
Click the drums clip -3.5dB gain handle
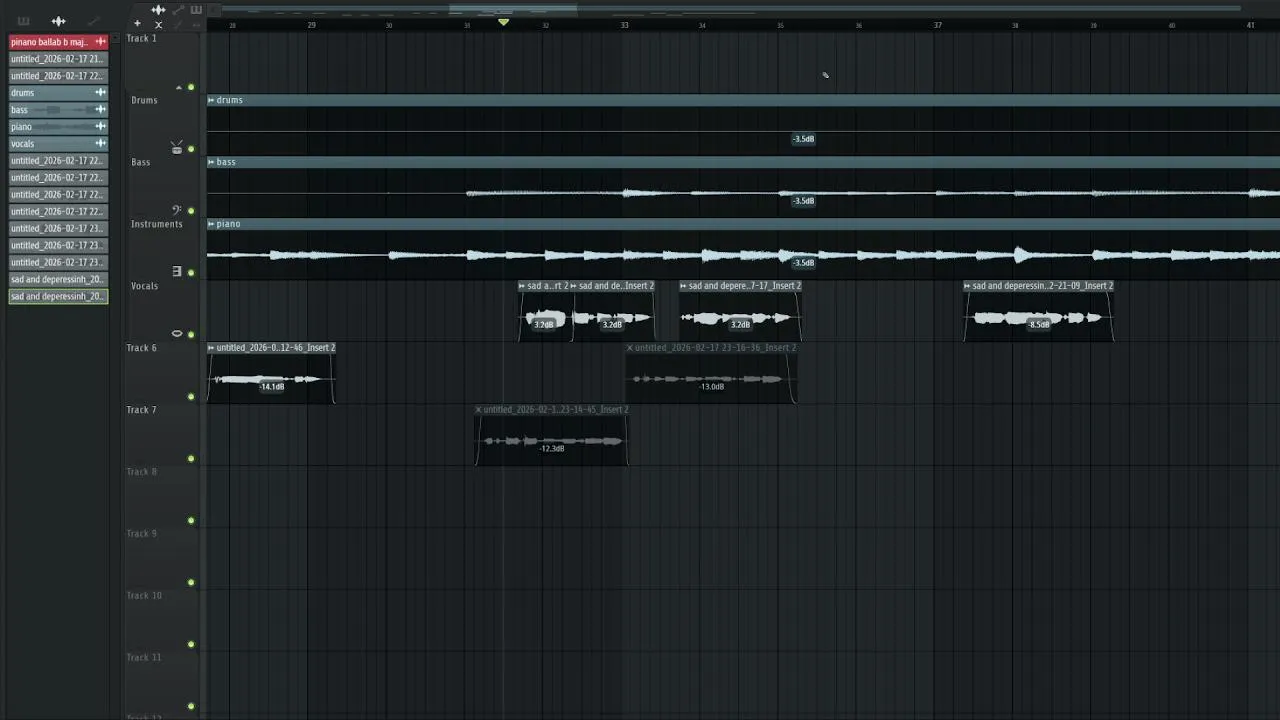803,139
